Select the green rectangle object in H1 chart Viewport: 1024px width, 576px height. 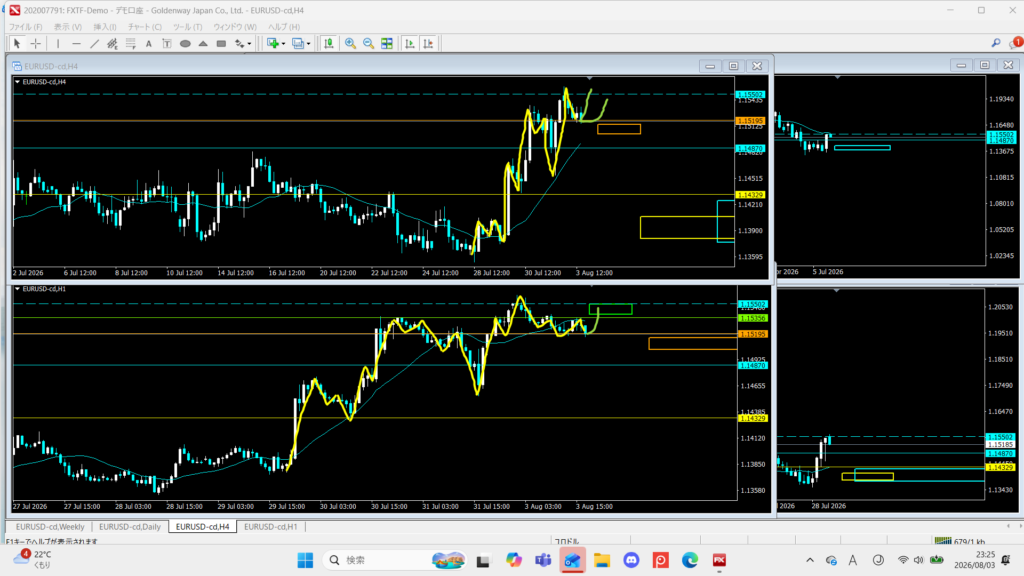[611, 309]
